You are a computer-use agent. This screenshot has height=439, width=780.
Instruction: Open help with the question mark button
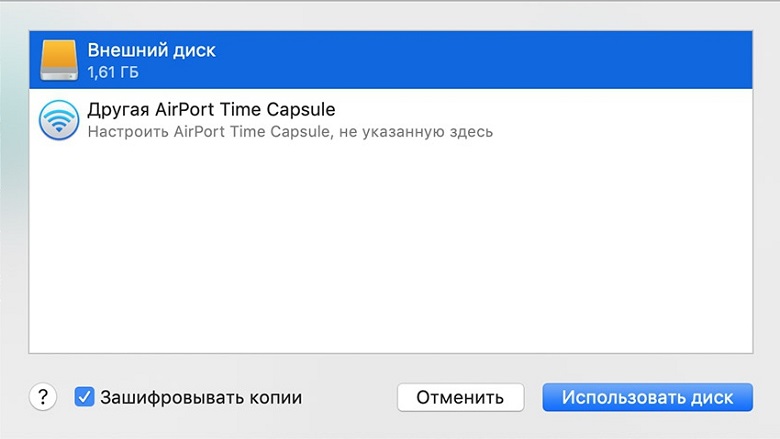[43, 397]
